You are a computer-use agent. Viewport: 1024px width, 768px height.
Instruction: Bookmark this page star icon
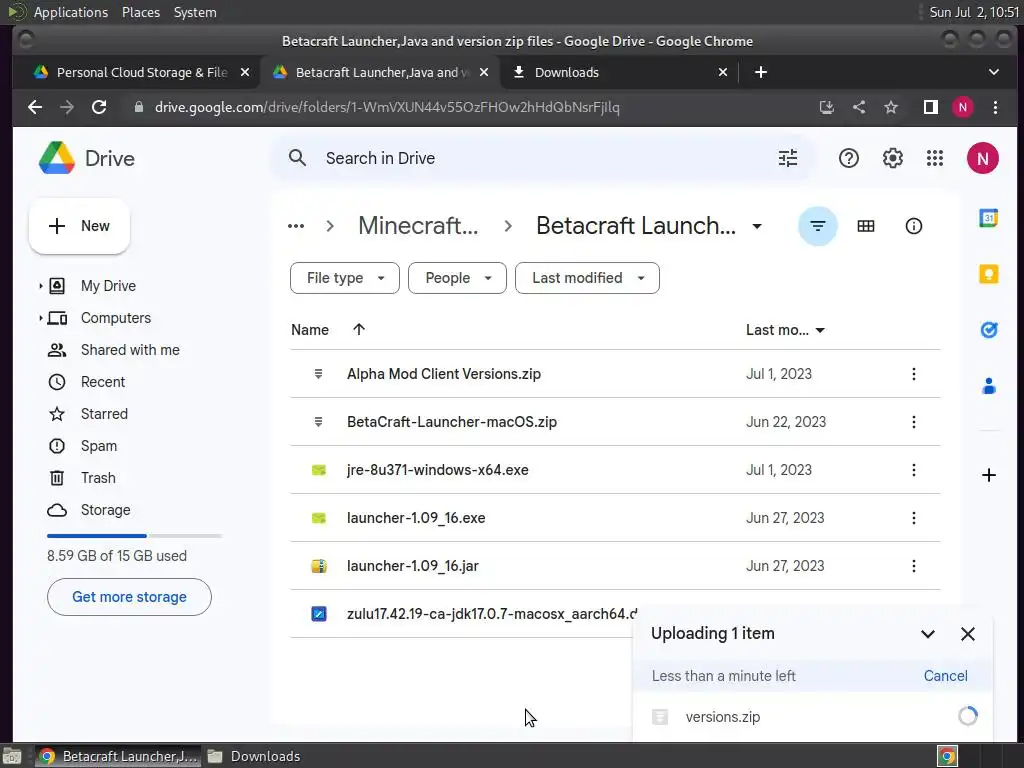coord(891,107)
